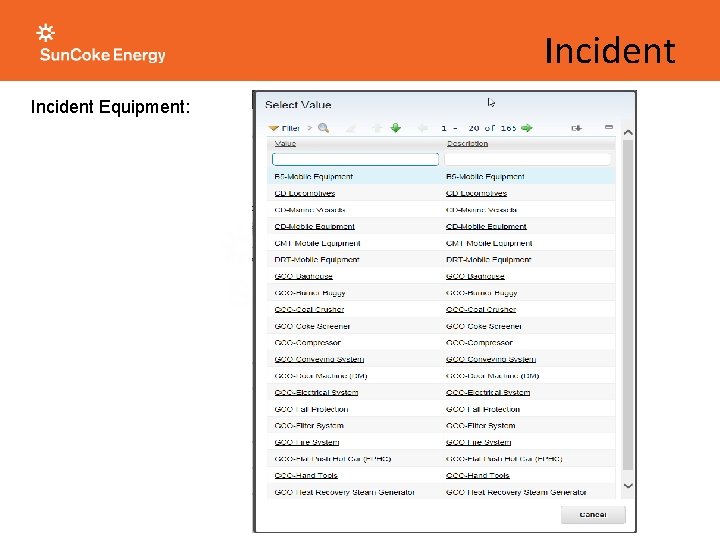Click CD-Locomotives in the Description column

point(476,193)
